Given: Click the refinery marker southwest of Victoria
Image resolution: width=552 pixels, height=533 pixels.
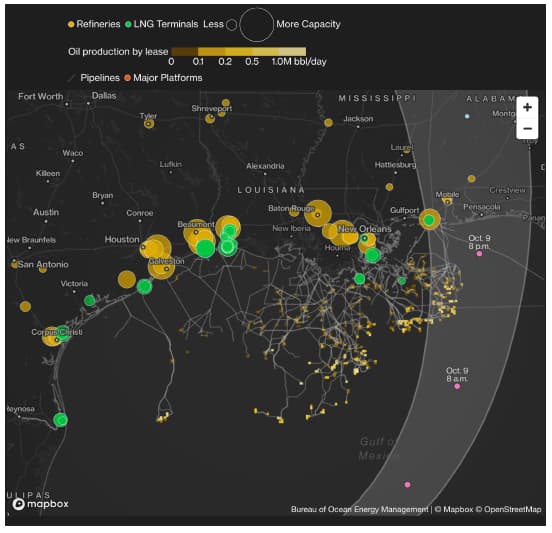Looking at the screenshot, I should click(x=25, y=306).
